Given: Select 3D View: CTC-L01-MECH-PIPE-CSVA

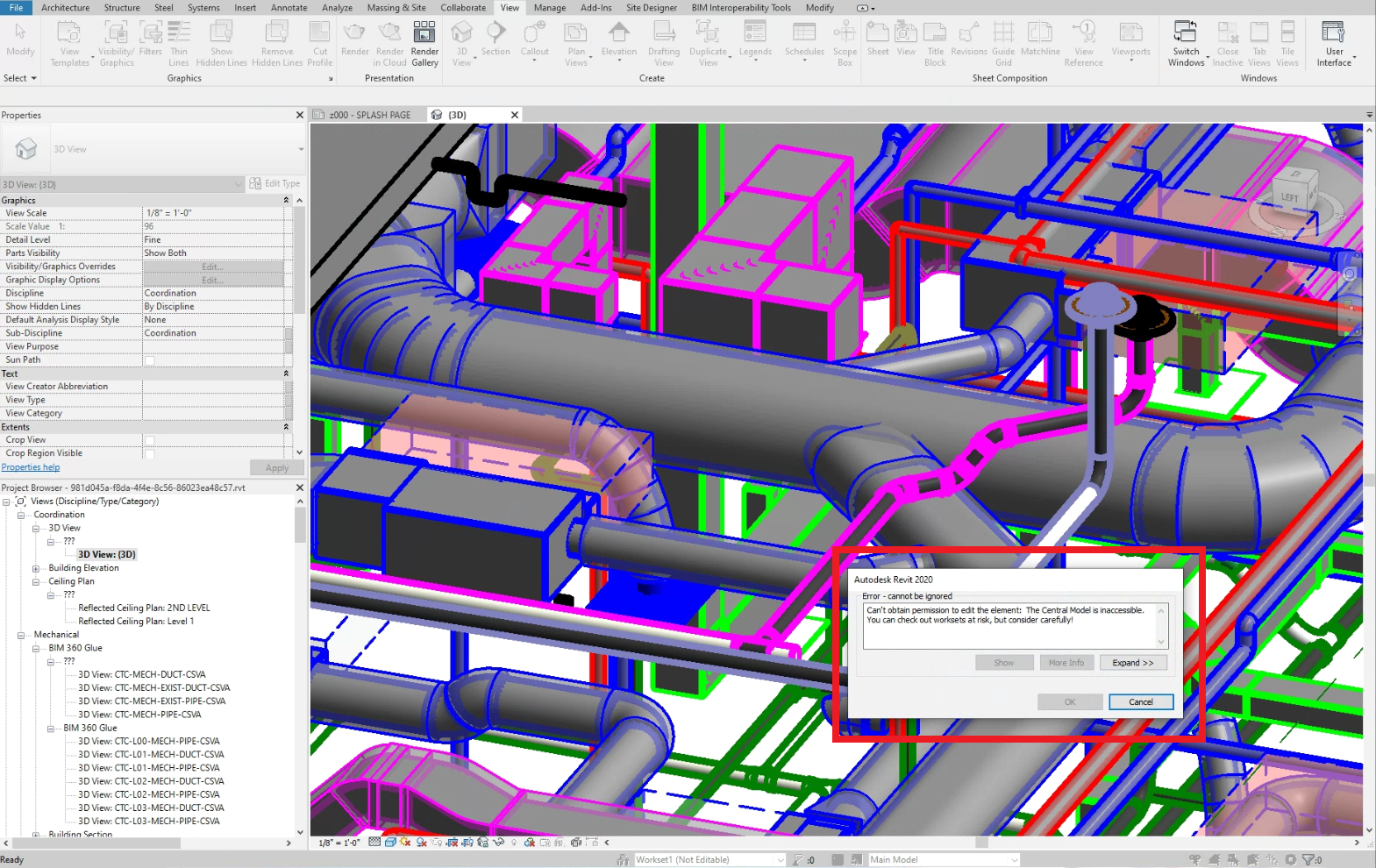Looking at the screenshot, I should pos(149,768).
